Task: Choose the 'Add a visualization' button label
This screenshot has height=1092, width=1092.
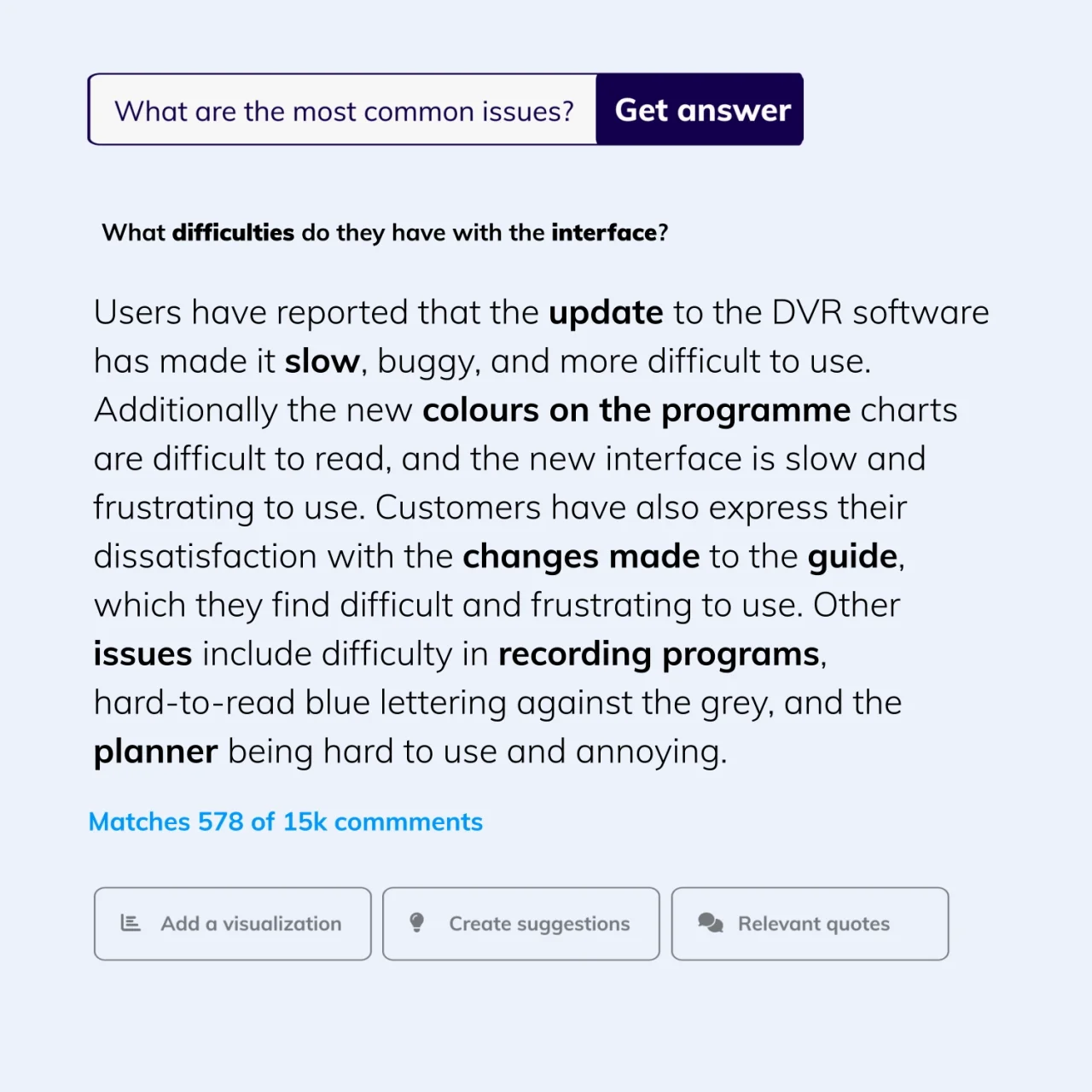Action: 251,924
